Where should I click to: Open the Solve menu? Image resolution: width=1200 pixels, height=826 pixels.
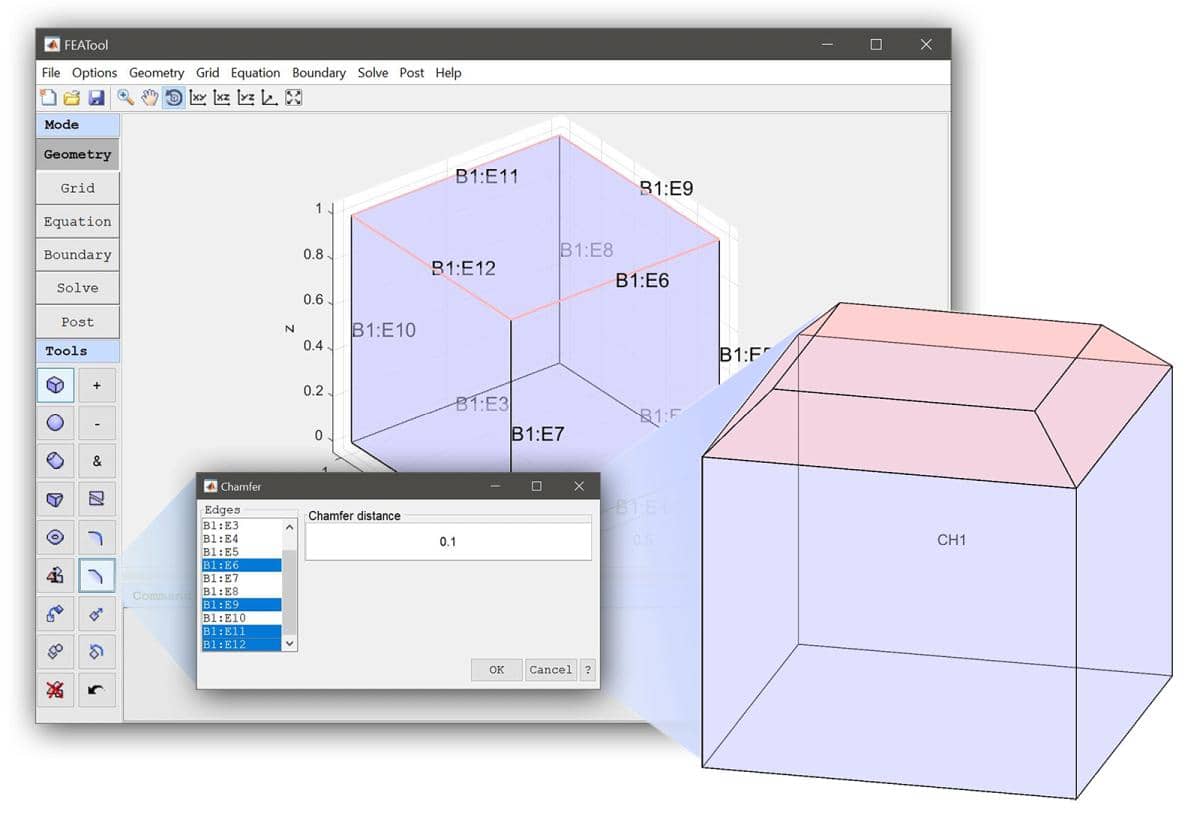pos(373,73)
